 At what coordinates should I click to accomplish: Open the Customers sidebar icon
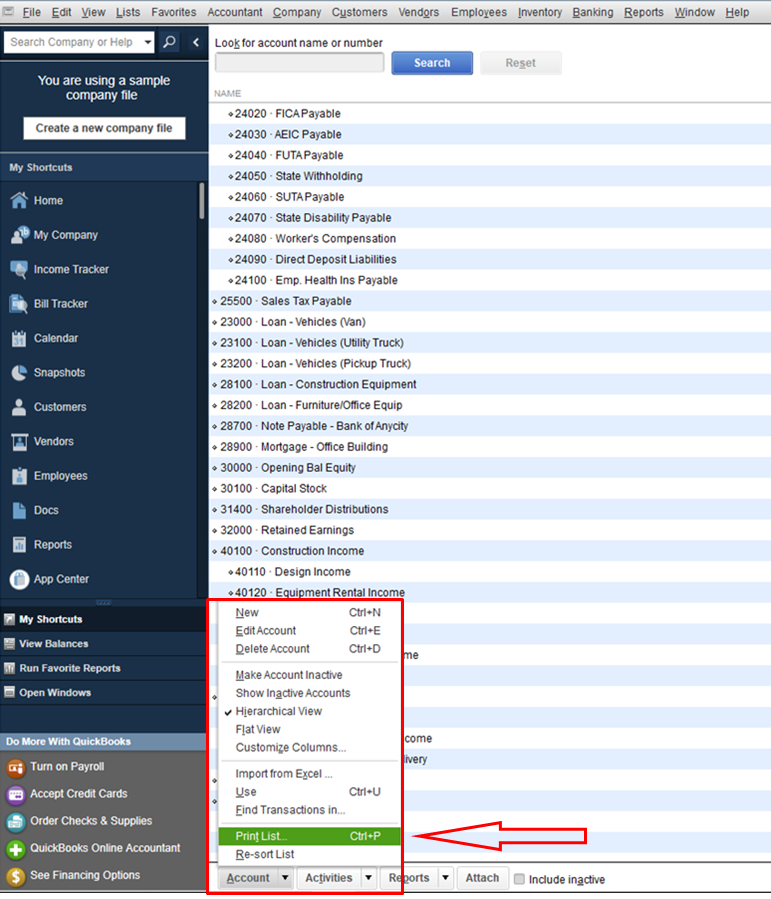coord(19,407)
